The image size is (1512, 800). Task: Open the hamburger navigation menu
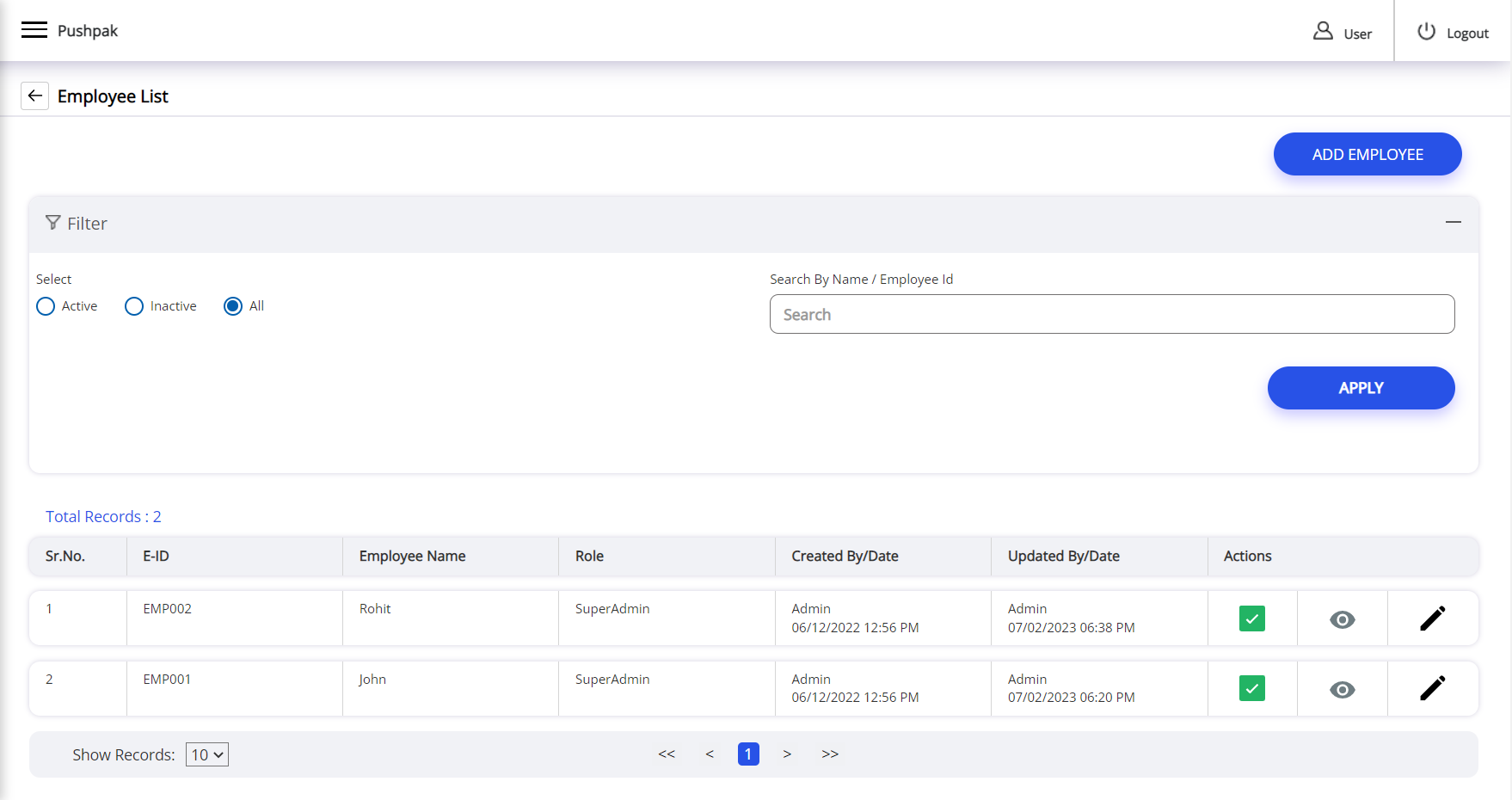pyautogui.click(x=34, y=30)
